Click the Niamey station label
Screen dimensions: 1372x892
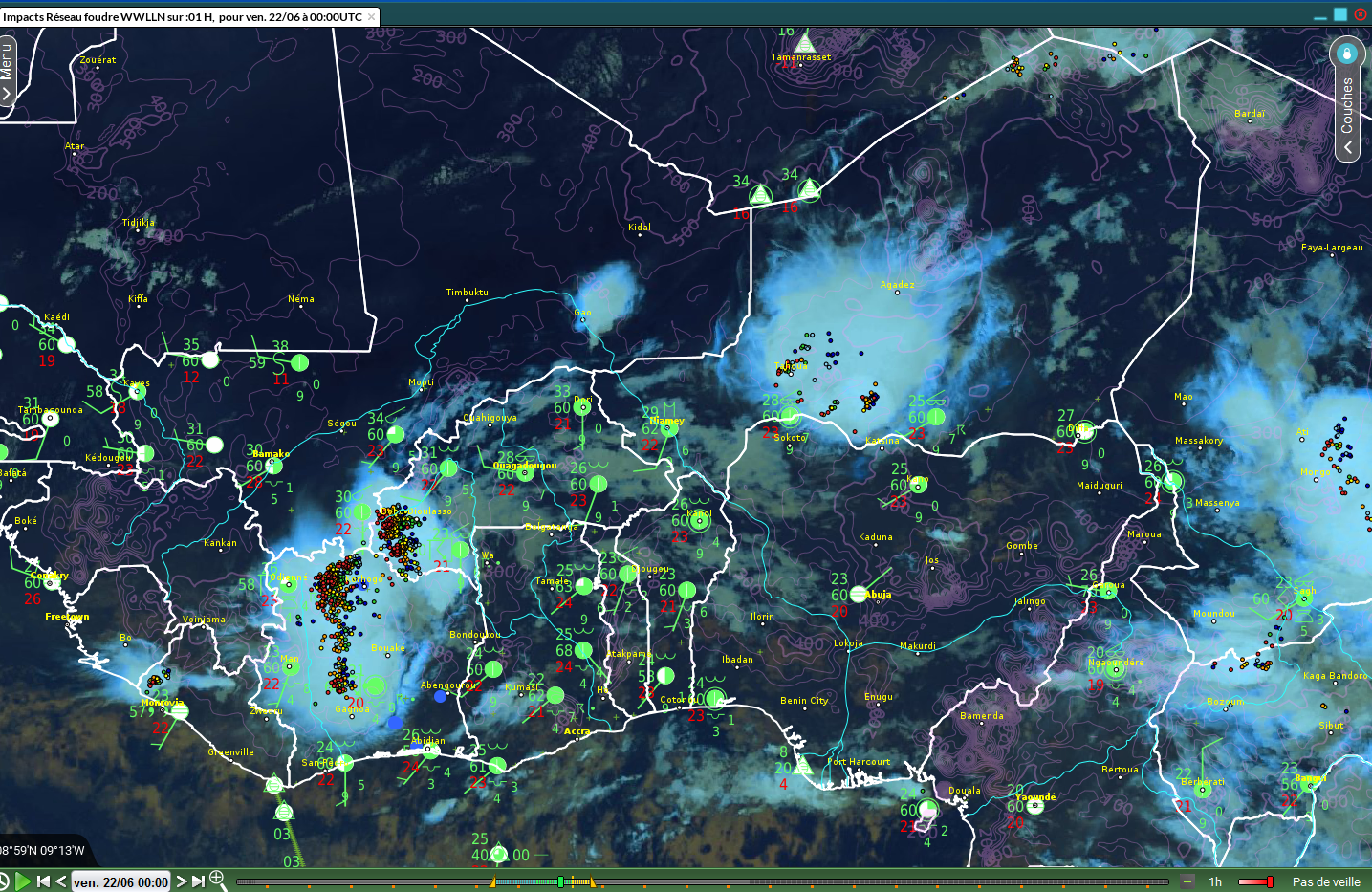point(667,420)
